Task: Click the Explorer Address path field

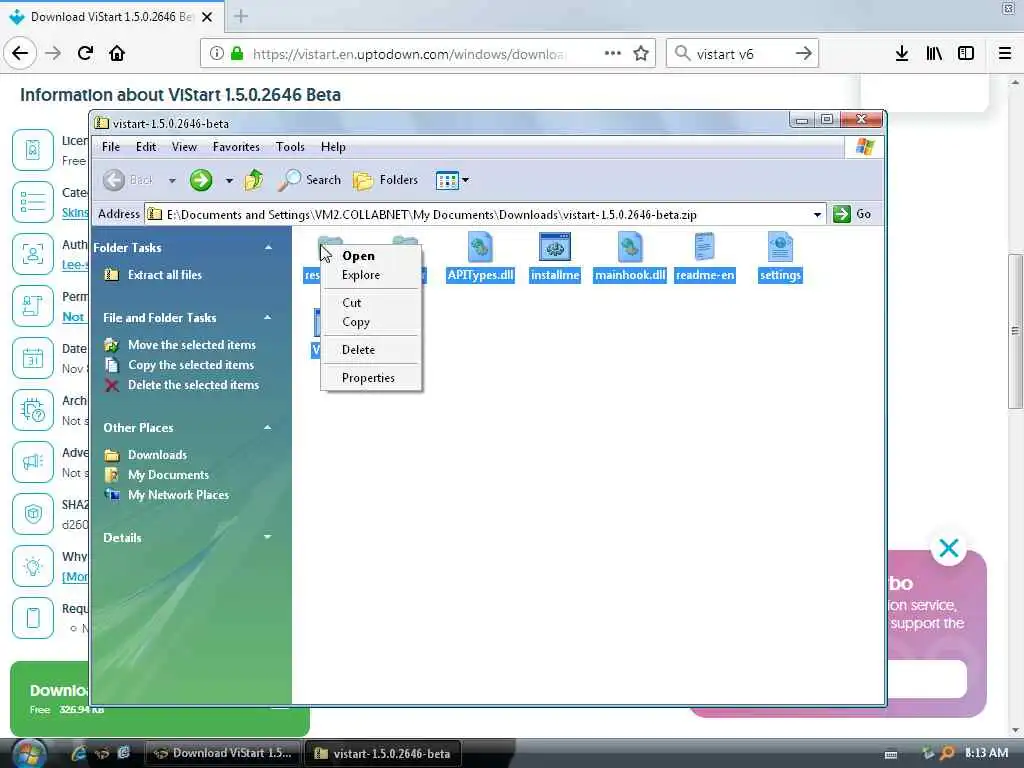Action: point(485,215)
